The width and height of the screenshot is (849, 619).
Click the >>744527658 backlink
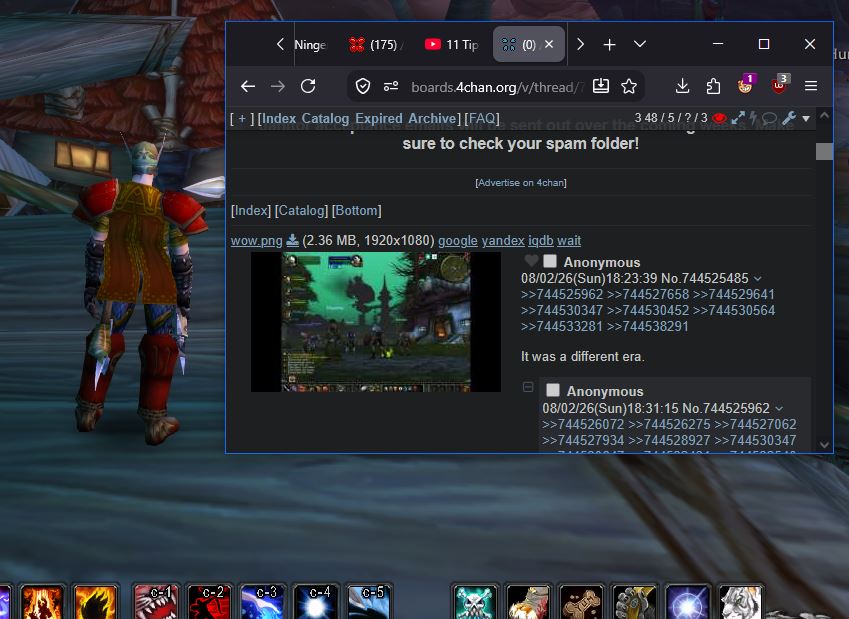648,294
